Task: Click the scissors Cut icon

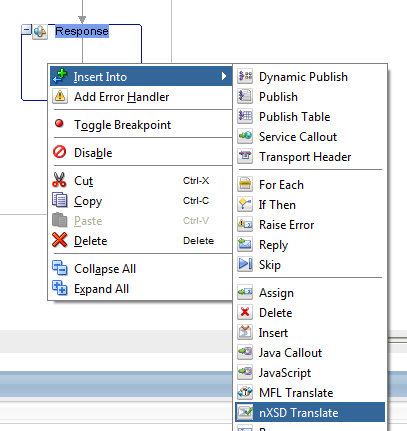Action: 60,180
